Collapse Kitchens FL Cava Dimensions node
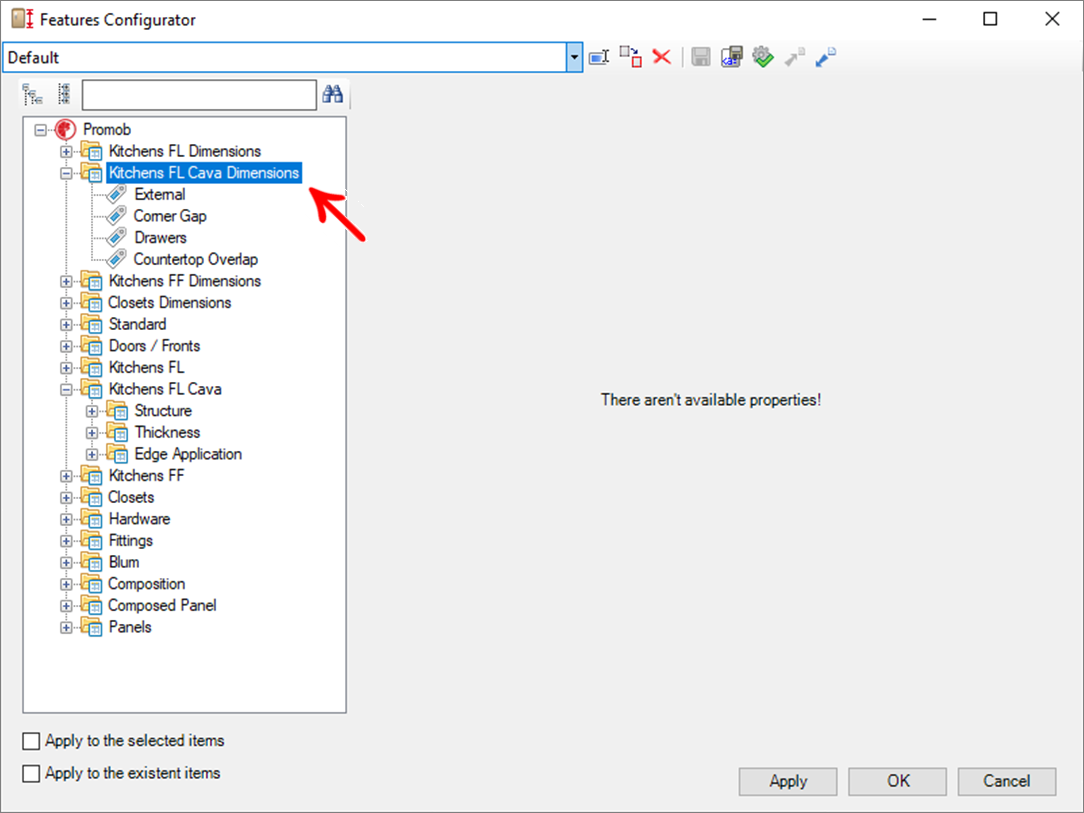The image size is (1084, 813). click(66, 174)
